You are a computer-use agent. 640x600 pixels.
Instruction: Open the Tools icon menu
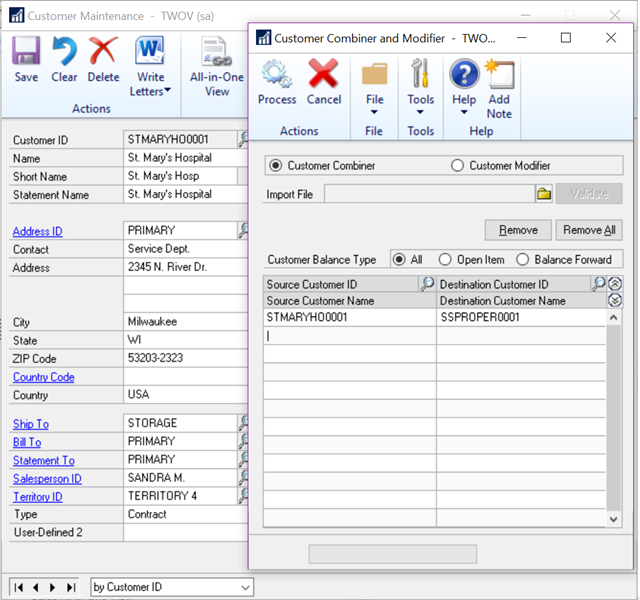point(420,74)
